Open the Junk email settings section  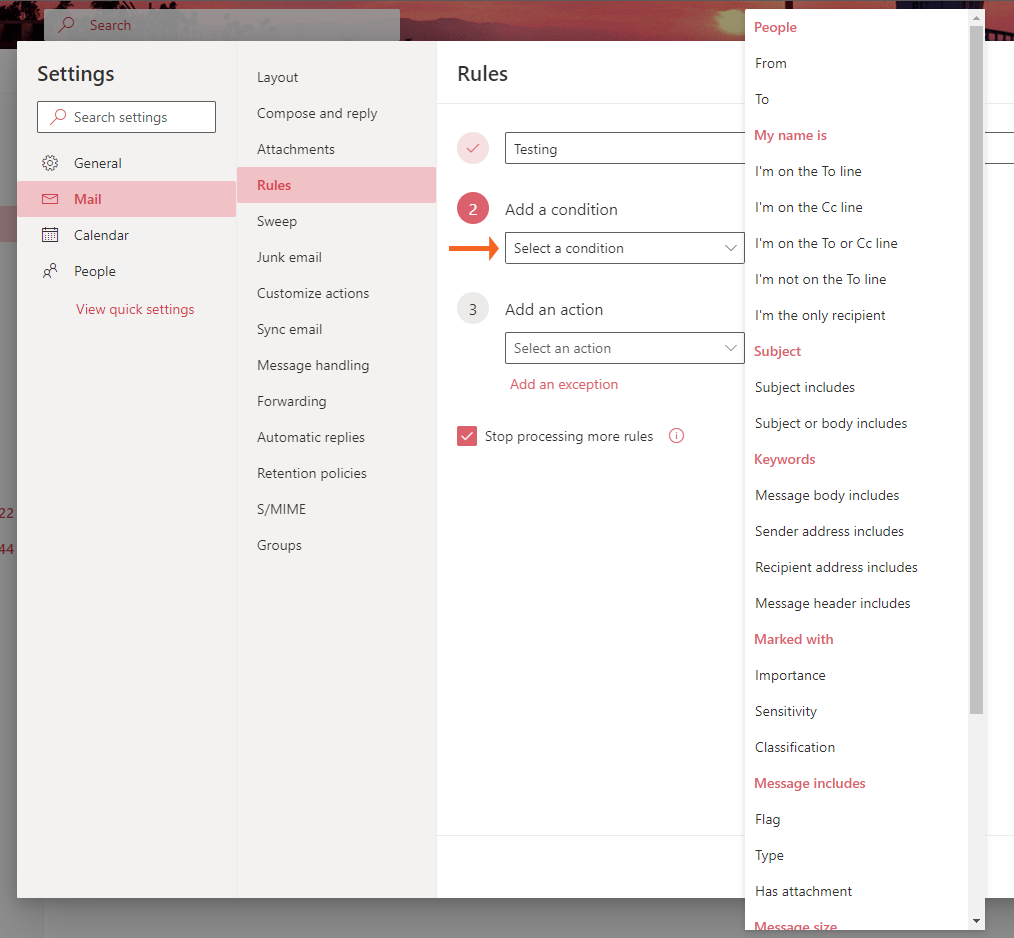point(290,257)
